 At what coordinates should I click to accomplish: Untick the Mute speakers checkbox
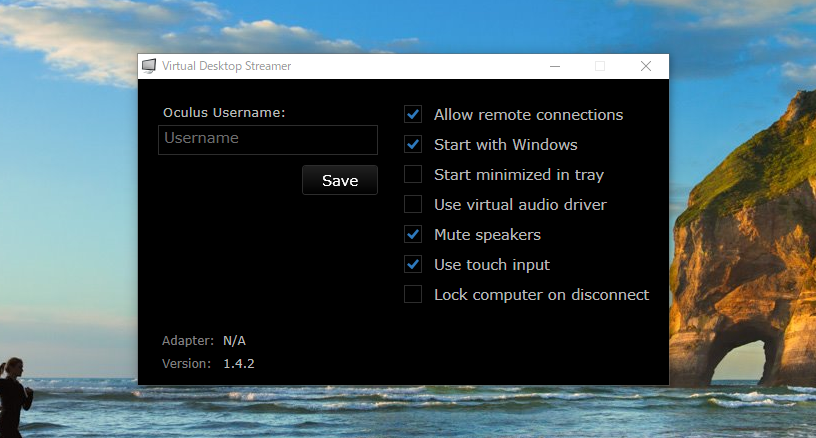point(413,235)
